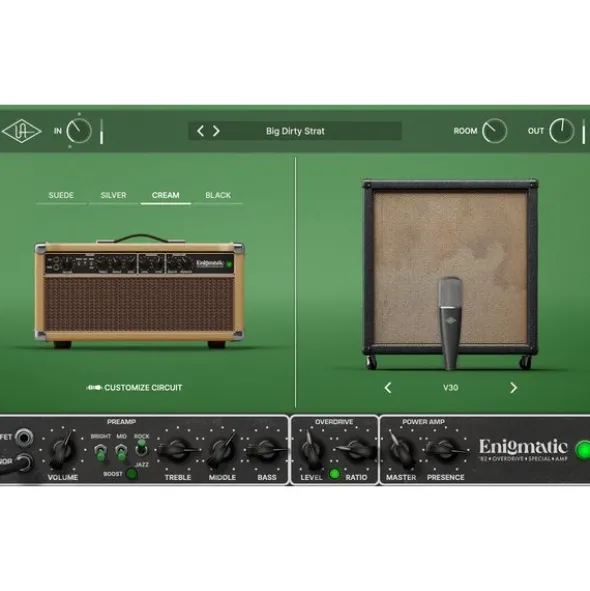Toggle the green power light beside Enigmatic
This screenshot has width=590, height=591.
click(x=582, y=450)
